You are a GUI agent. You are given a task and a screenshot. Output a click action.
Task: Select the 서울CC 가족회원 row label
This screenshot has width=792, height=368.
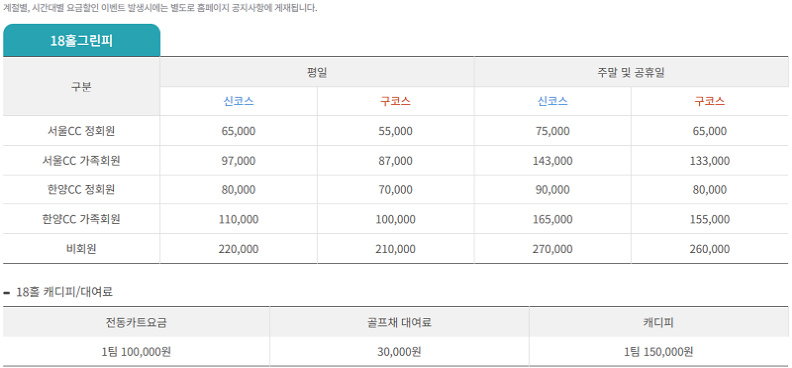click(x=81, y=161)
